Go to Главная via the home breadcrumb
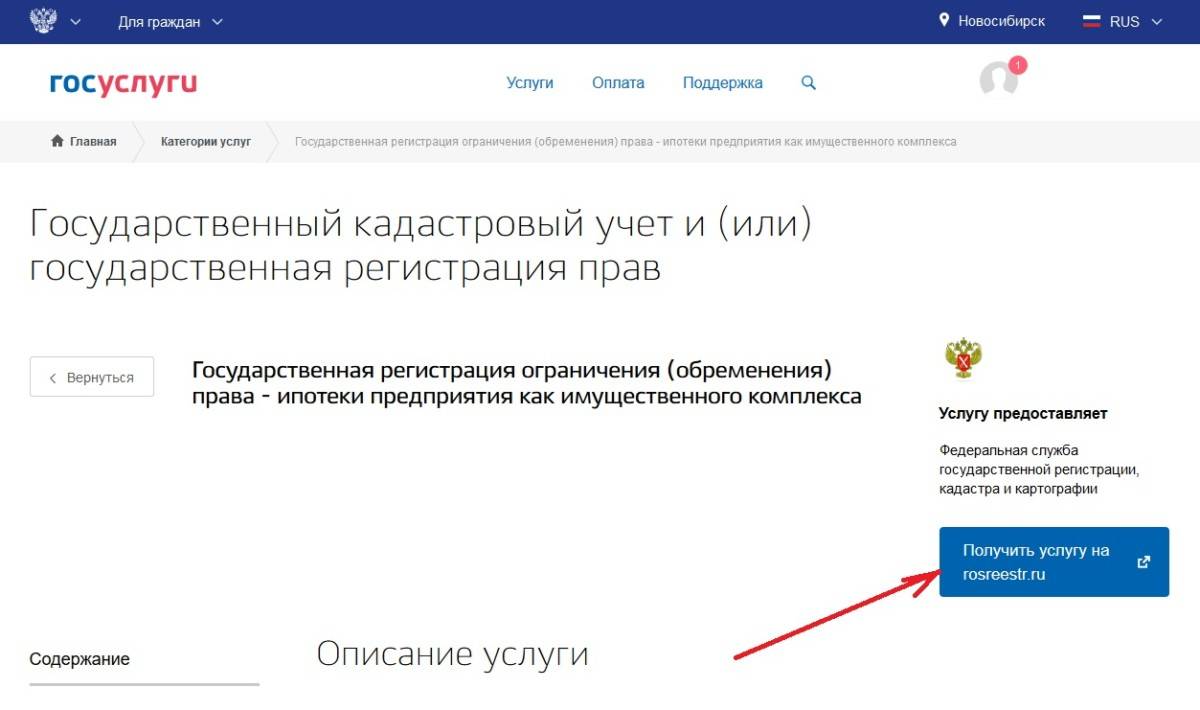The image size is (1200, 710). click(x=84, y=142)
